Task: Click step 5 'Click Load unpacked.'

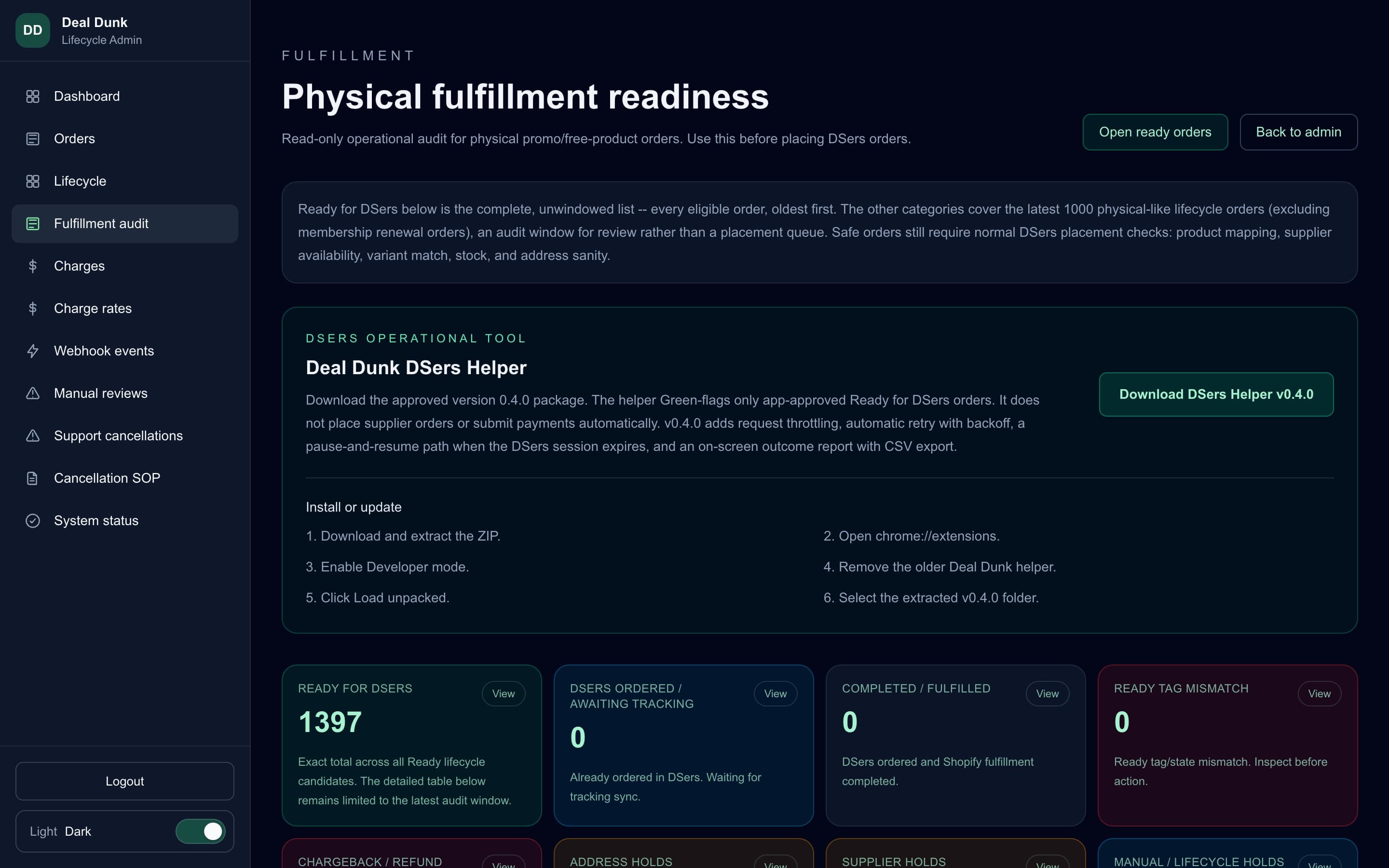Action: (x=378, y=597)
